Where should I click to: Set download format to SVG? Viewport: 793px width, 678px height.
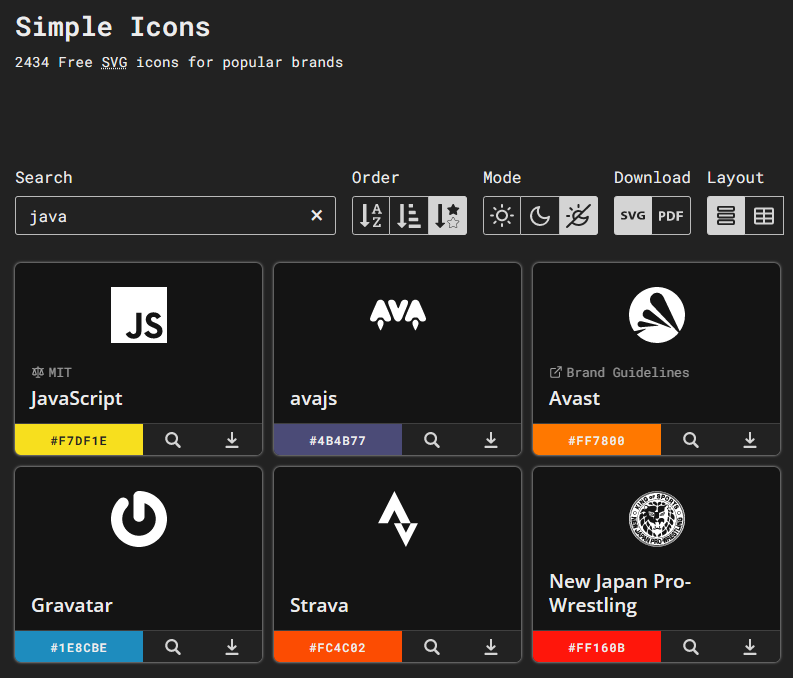[x=633, y=216]
